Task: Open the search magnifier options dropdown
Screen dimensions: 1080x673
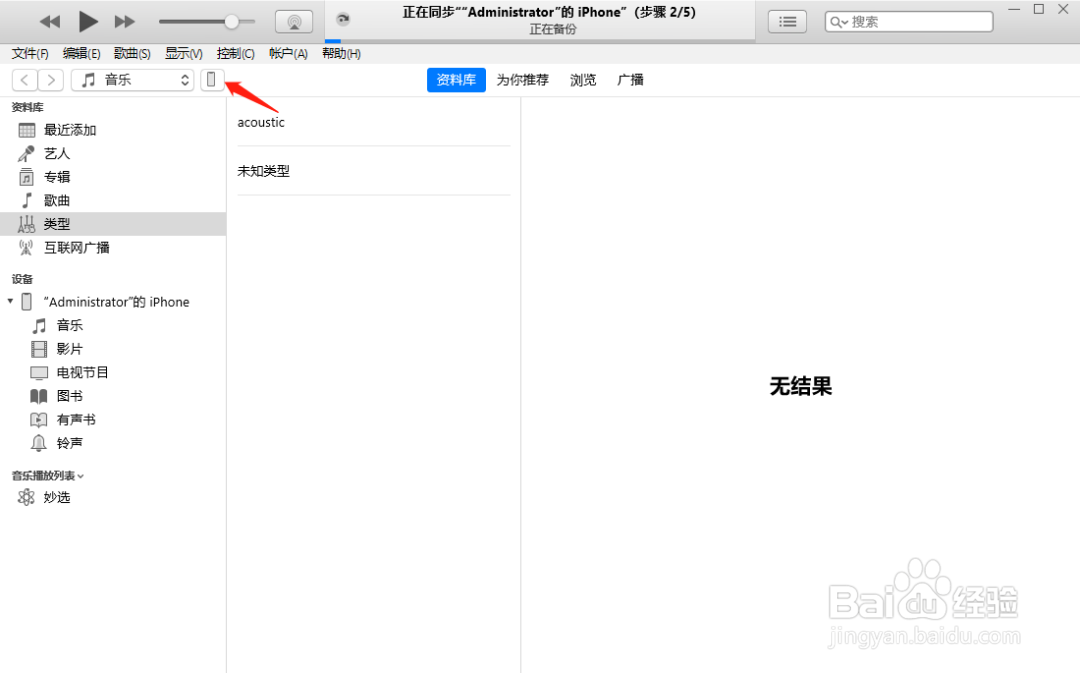Action: (x=838, y=22)
